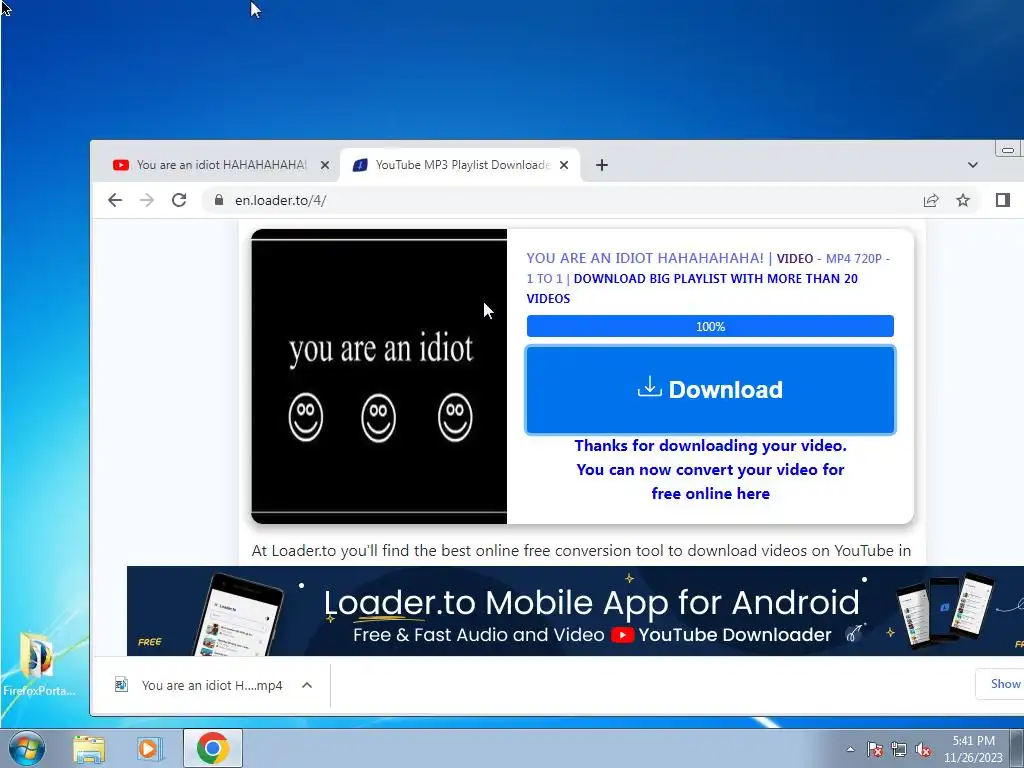Expand the tab search chevron
The width and height of the screenshot is (1024, 768).
pyautogui.click(x=972, y=165)
